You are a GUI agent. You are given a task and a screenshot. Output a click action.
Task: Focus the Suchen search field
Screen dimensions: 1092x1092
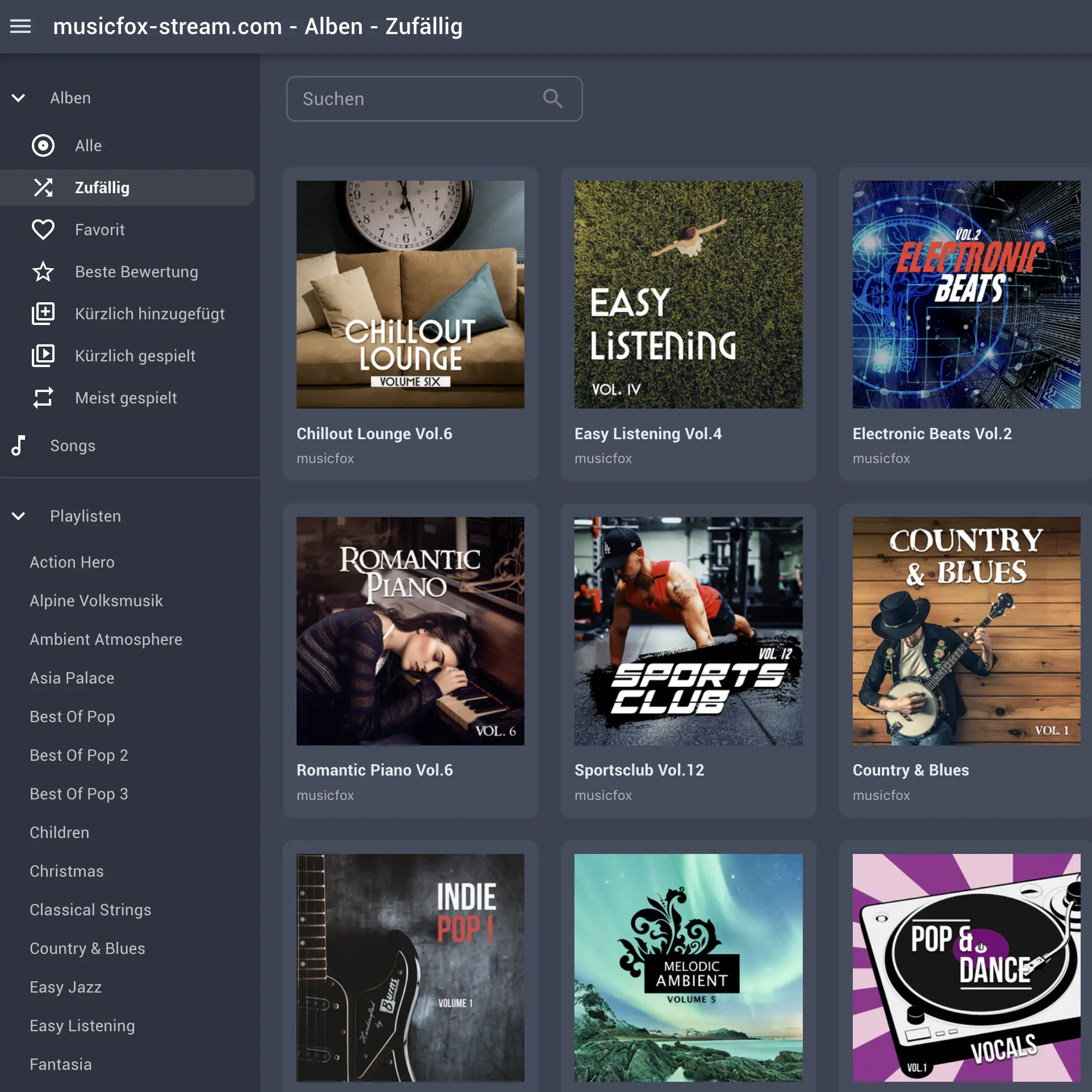(x=434, y=99)
